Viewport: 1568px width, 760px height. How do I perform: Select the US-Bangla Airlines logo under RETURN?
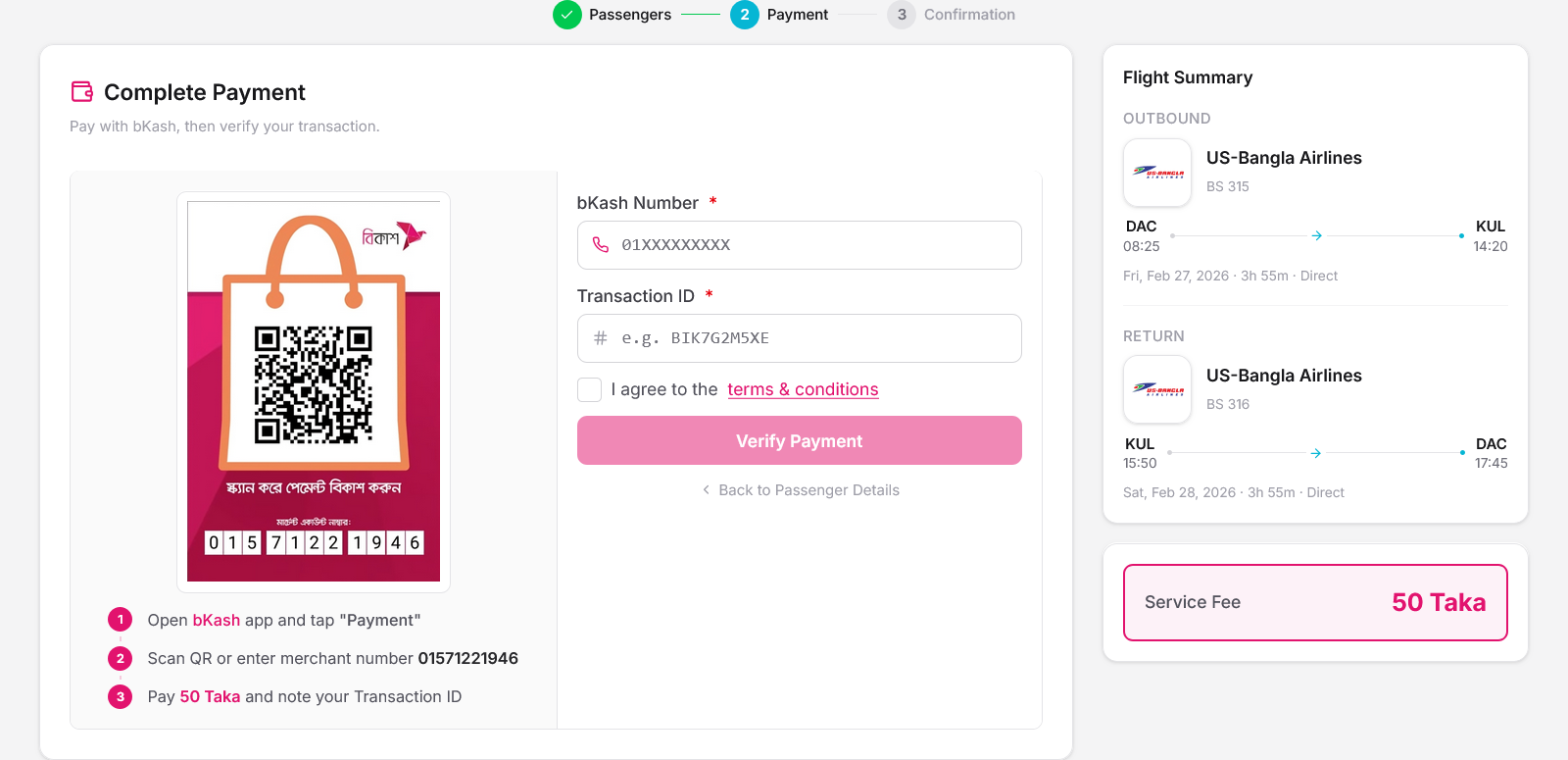pos(1157,389)
